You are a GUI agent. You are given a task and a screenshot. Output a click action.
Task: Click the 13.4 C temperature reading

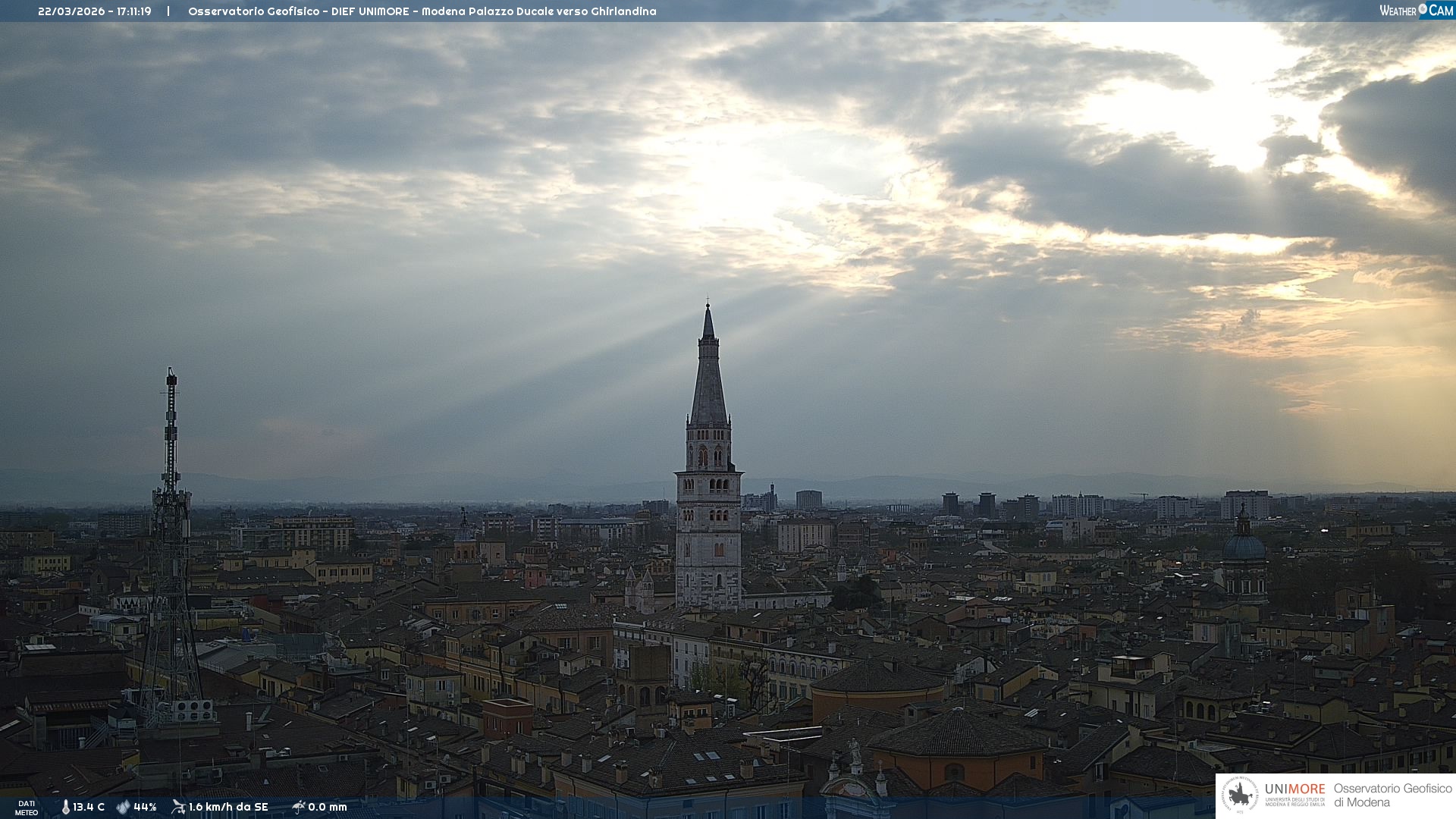(x=89, y=807)
